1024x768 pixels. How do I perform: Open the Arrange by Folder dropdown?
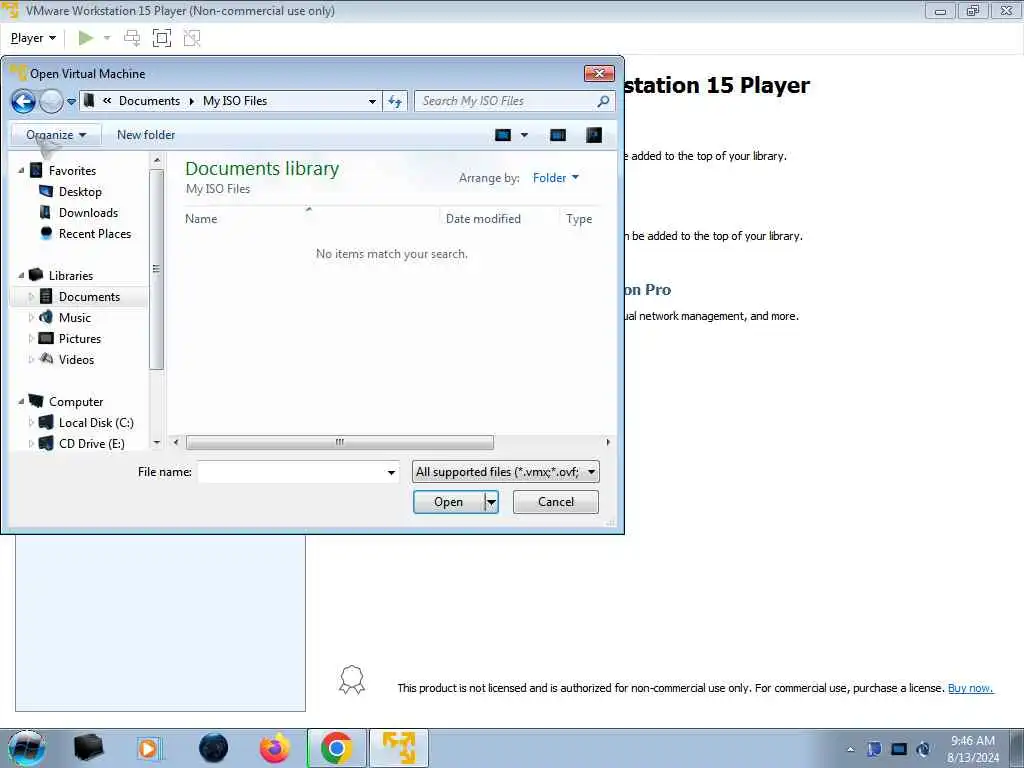556,178
